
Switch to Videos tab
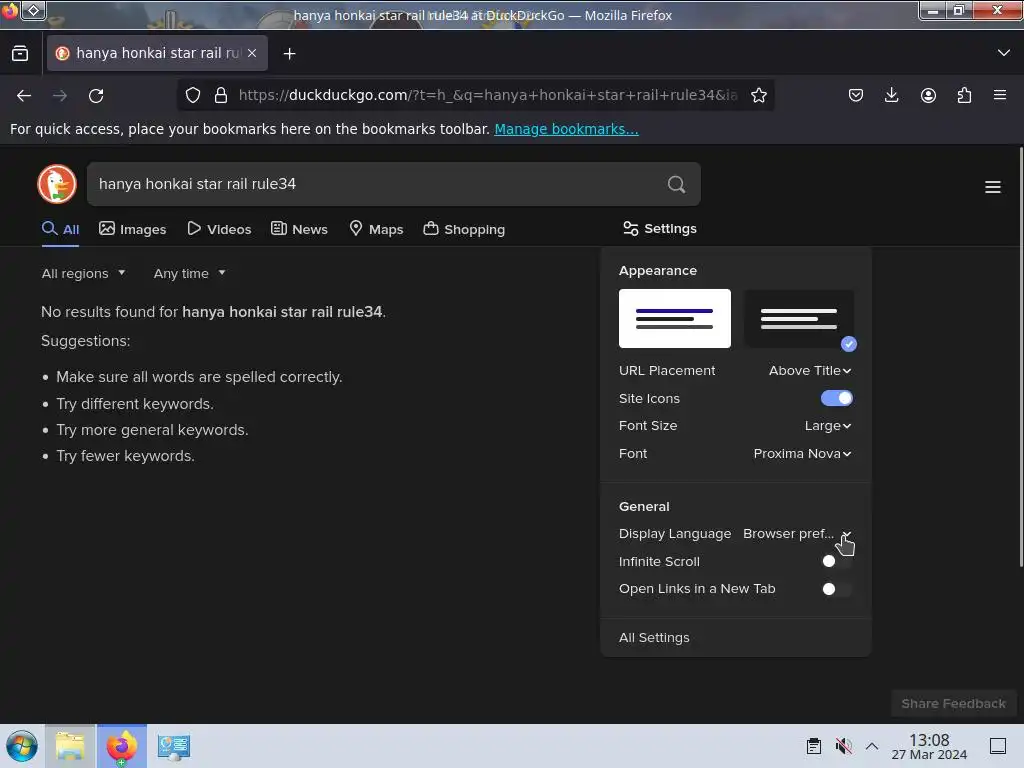219,229
